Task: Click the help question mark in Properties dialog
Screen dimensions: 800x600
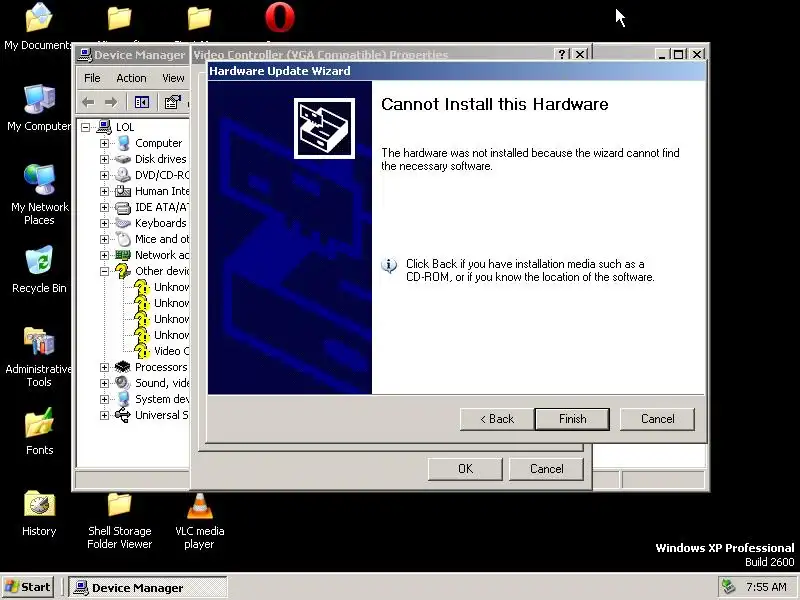Action: pos(562,54)
